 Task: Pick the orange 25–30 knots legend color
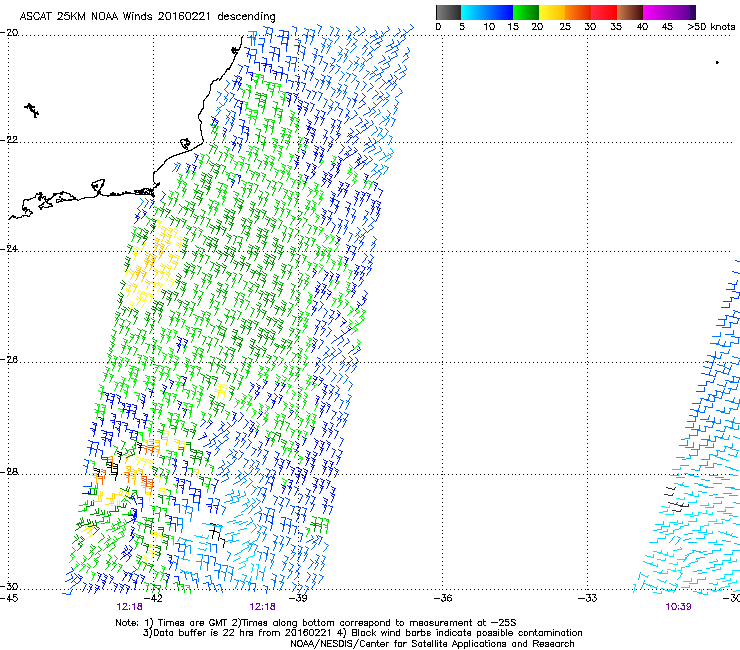[x=578, y=12]
